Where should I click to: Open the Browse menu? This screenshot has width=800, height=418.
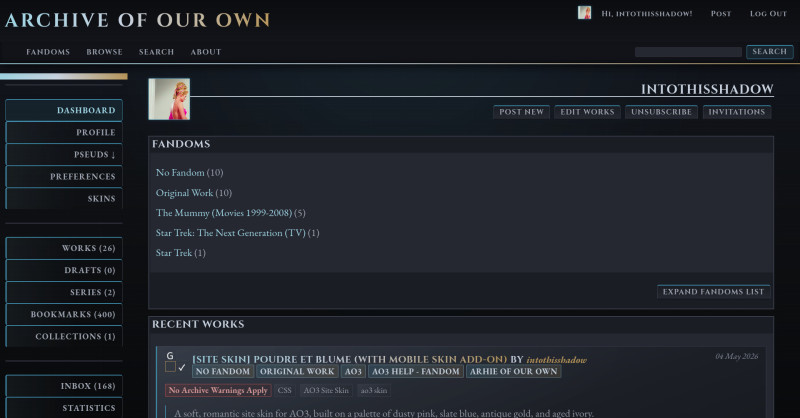[104, 52]
